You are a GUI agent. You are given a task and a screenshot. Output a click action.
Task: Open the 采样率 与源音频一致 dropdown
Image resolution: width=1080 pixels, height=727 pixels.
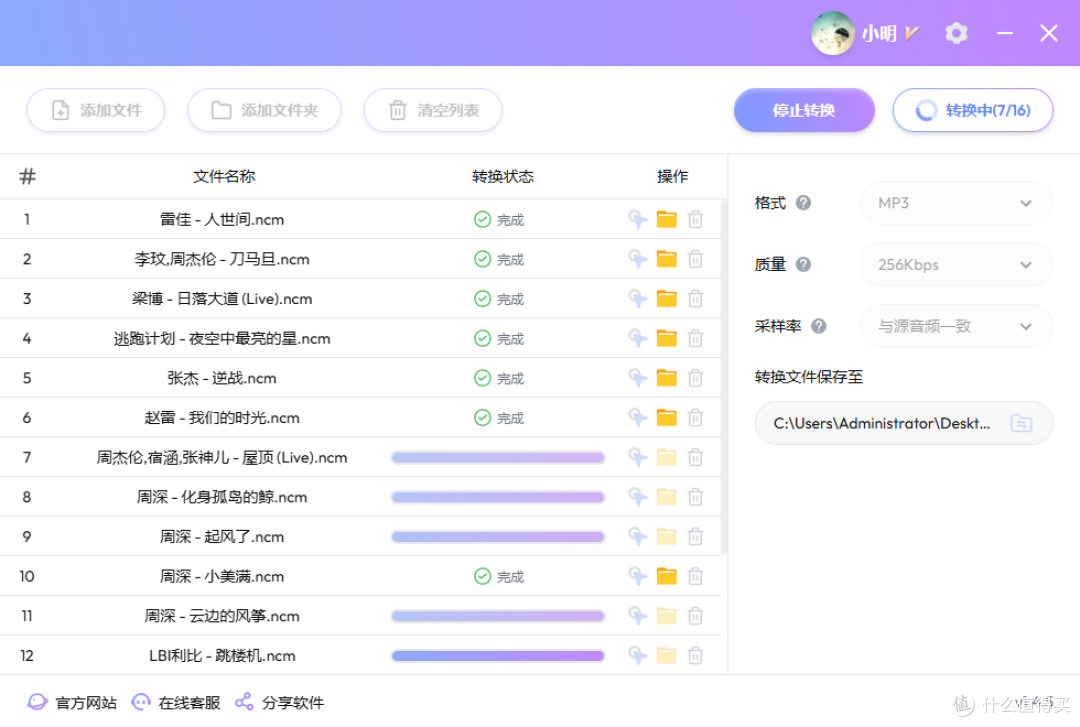(x=956, y=326)
